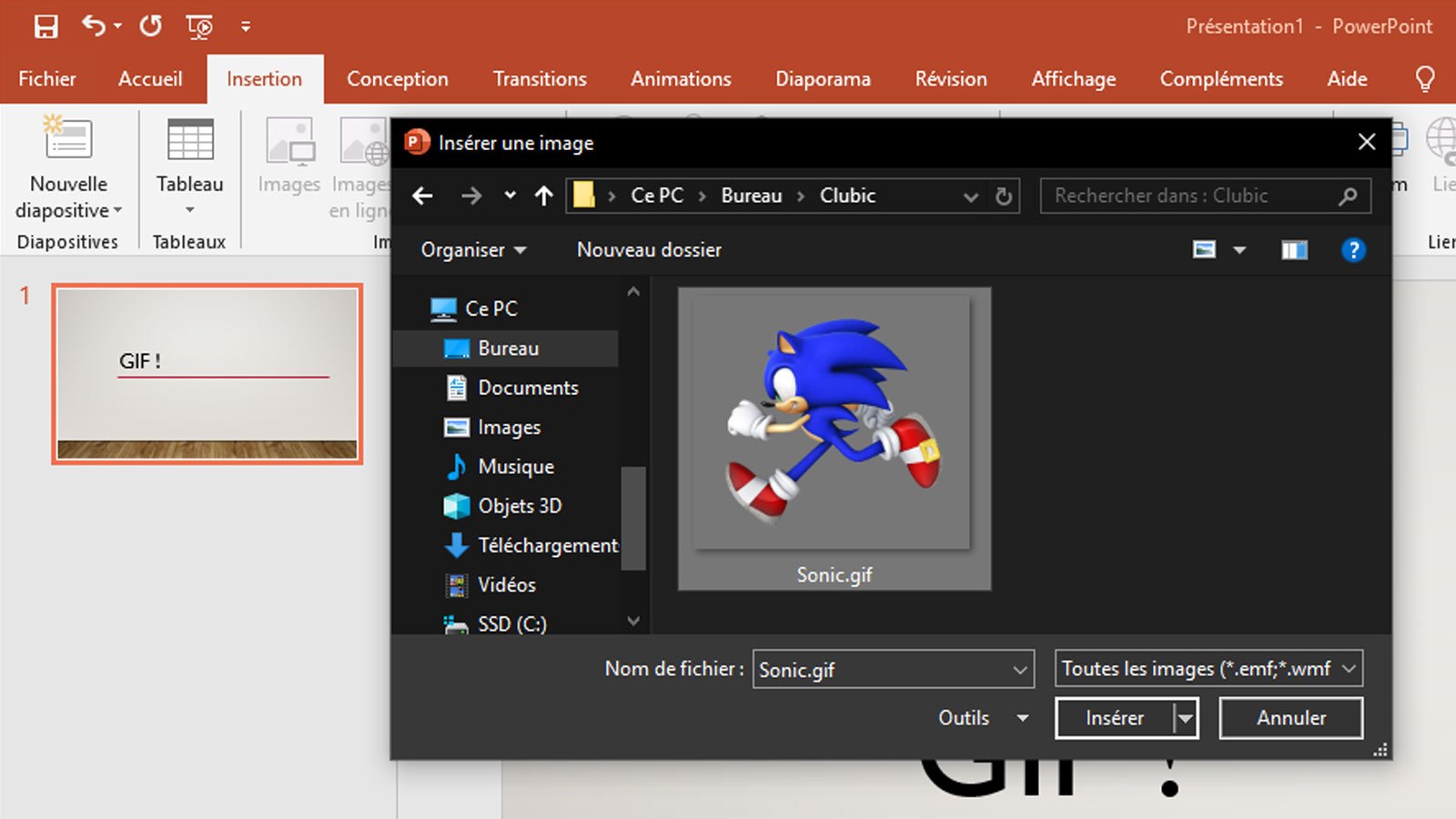
Task: Click the Insérer button
Action: pos(1115,718)
